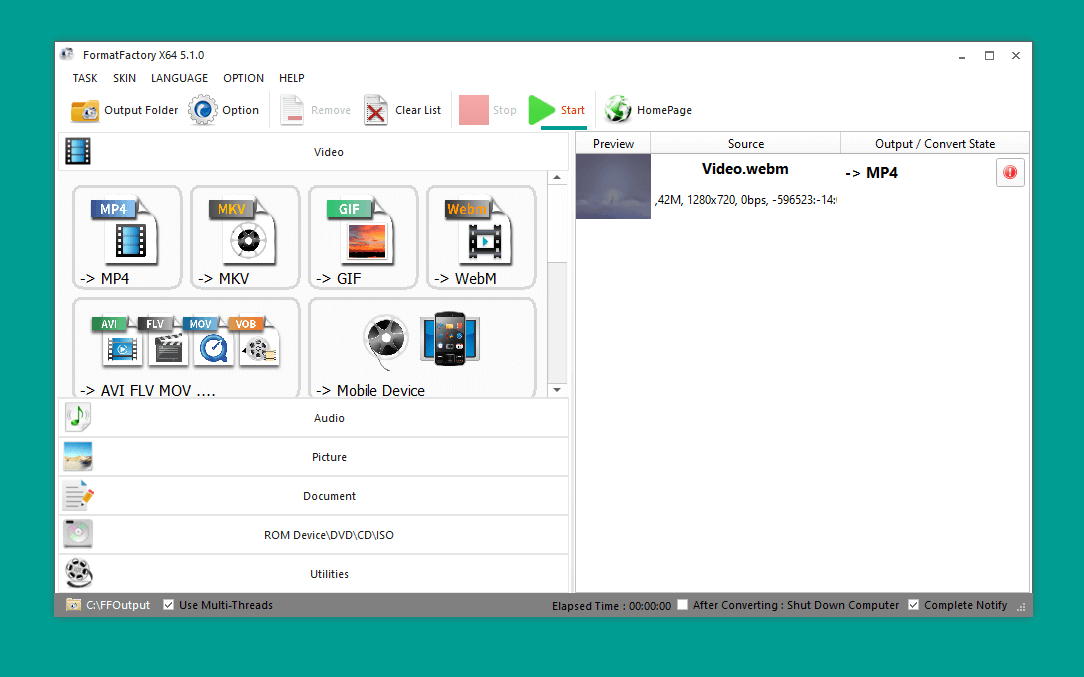Click the FormatFactory app icon in title bar
The height and width of the screenshot is (677, 1084).
click(x=67, y=54)
